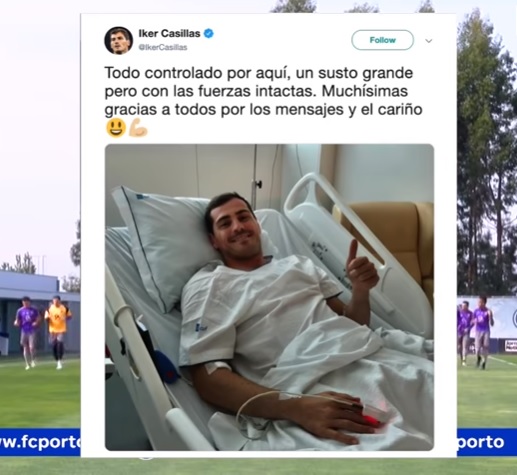Open the @IkerCasillas handle link

click(x=163, y=47)
